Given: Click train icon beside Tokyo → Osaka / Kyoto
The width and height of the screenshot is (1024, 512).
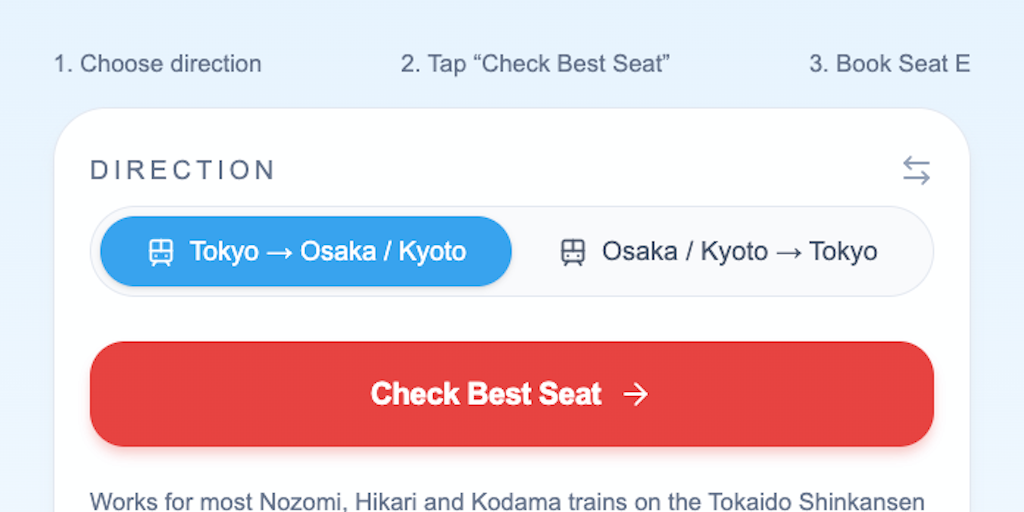Looking at the screenshot, I should (x=161, y=251).
